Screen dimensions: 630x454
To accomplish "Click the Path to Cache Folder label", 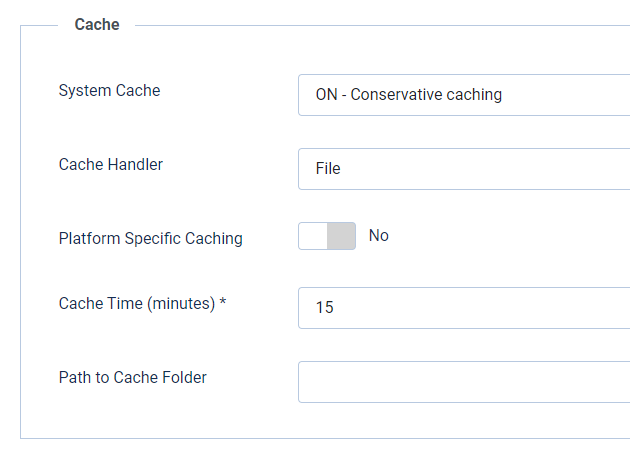I will pyautogui.click(x=133, y=377).
